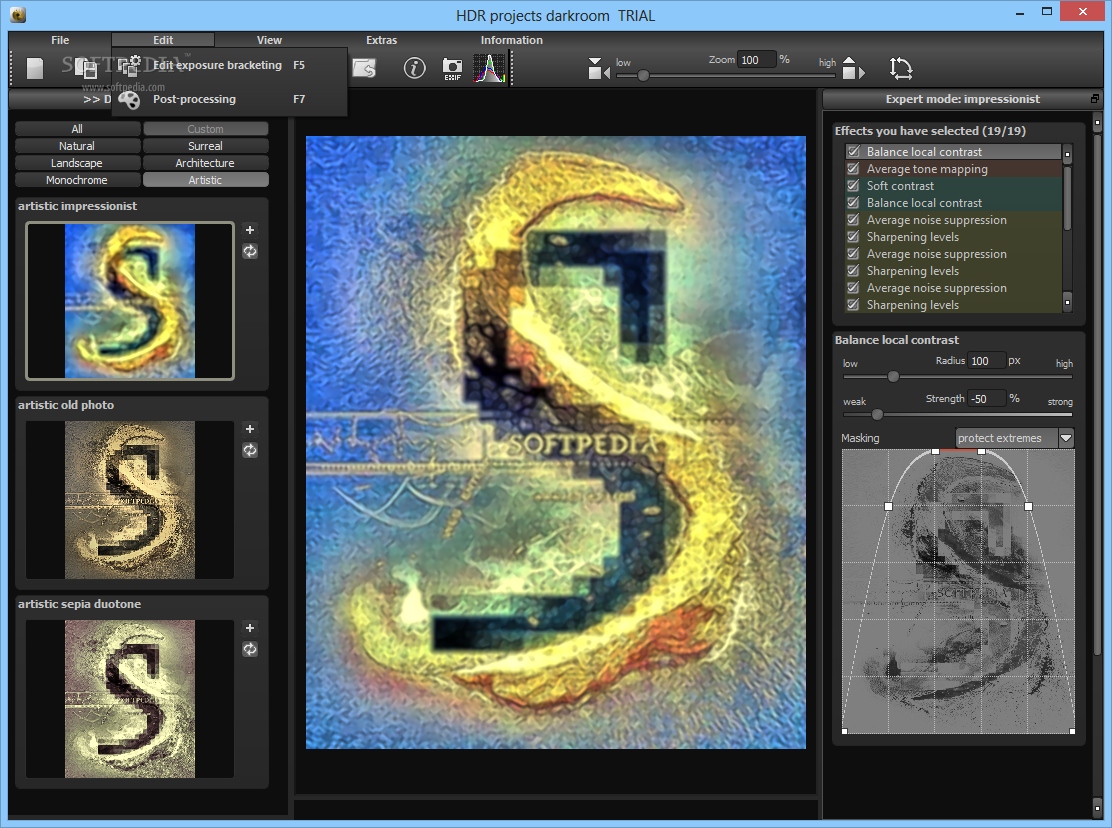Open the Extras menu
Screen dimensions: 1112x828
point(382,40)
